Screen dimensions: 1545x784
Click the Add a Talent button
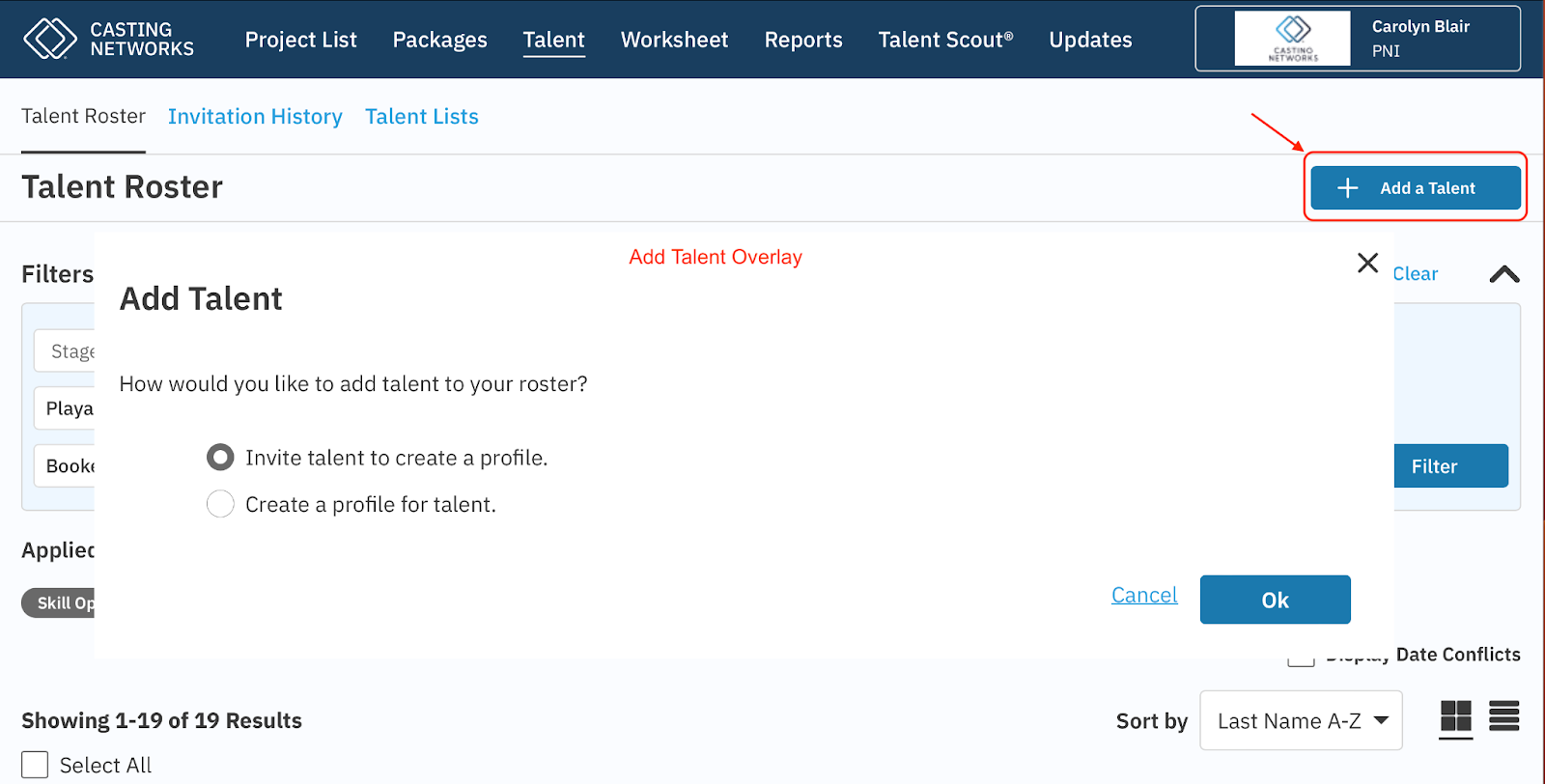(1415, 187)
